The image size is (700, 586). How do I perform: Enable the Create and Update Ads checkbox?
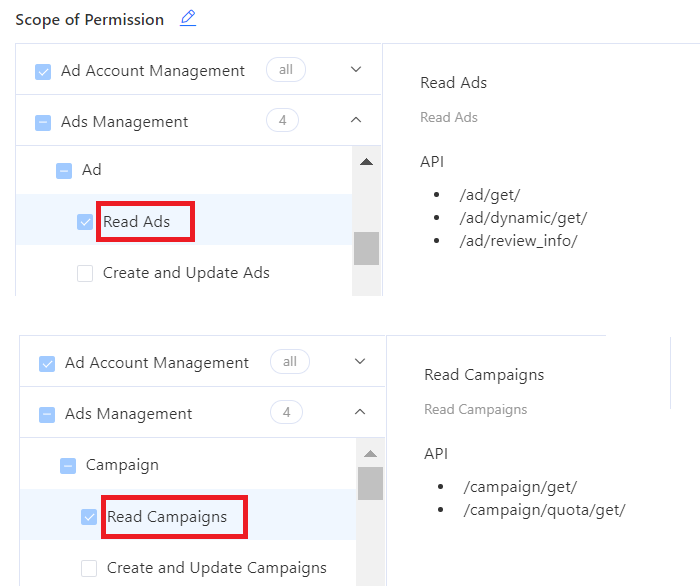pyautogui.click(x=85, y=273)
